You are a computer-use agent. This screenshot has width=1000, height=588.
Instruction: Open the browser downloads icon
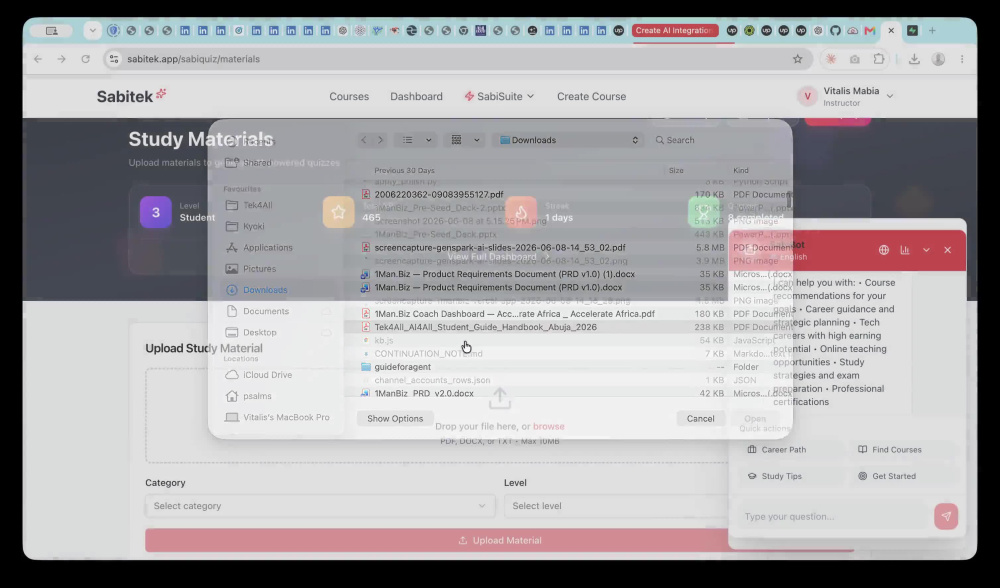pyautogui.click(x=914, y=59)
